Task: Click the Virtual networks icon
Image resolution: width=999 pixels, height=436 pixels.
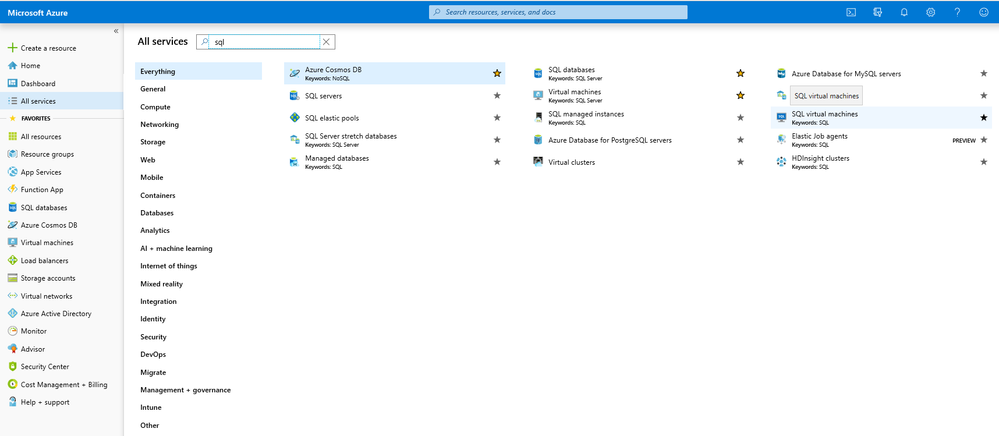Action: (11, 296)
